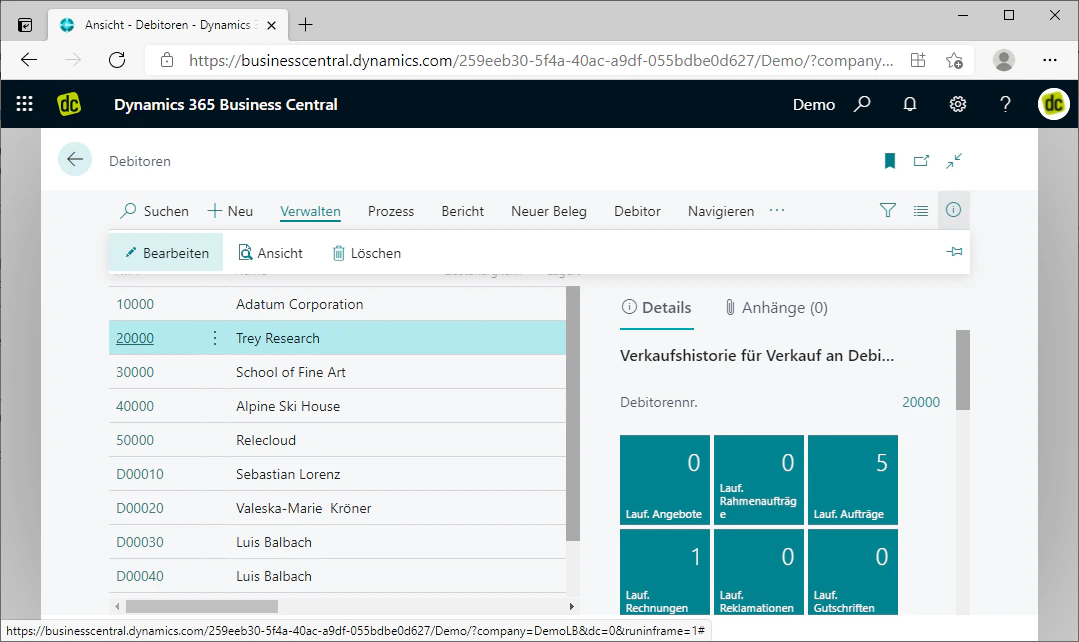Open a new browser tab

(306, 25)
